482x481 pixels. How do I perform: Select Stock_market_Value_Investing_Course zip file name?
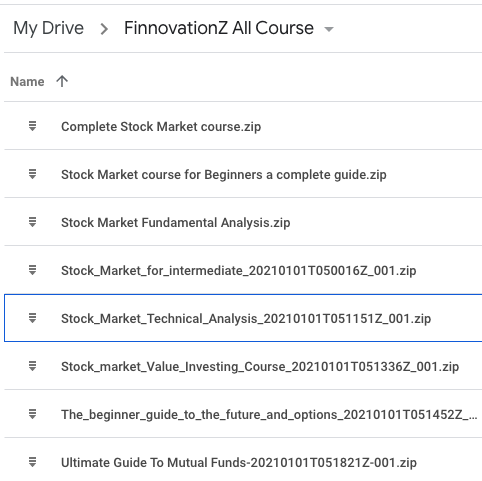(x=260, y=367)
